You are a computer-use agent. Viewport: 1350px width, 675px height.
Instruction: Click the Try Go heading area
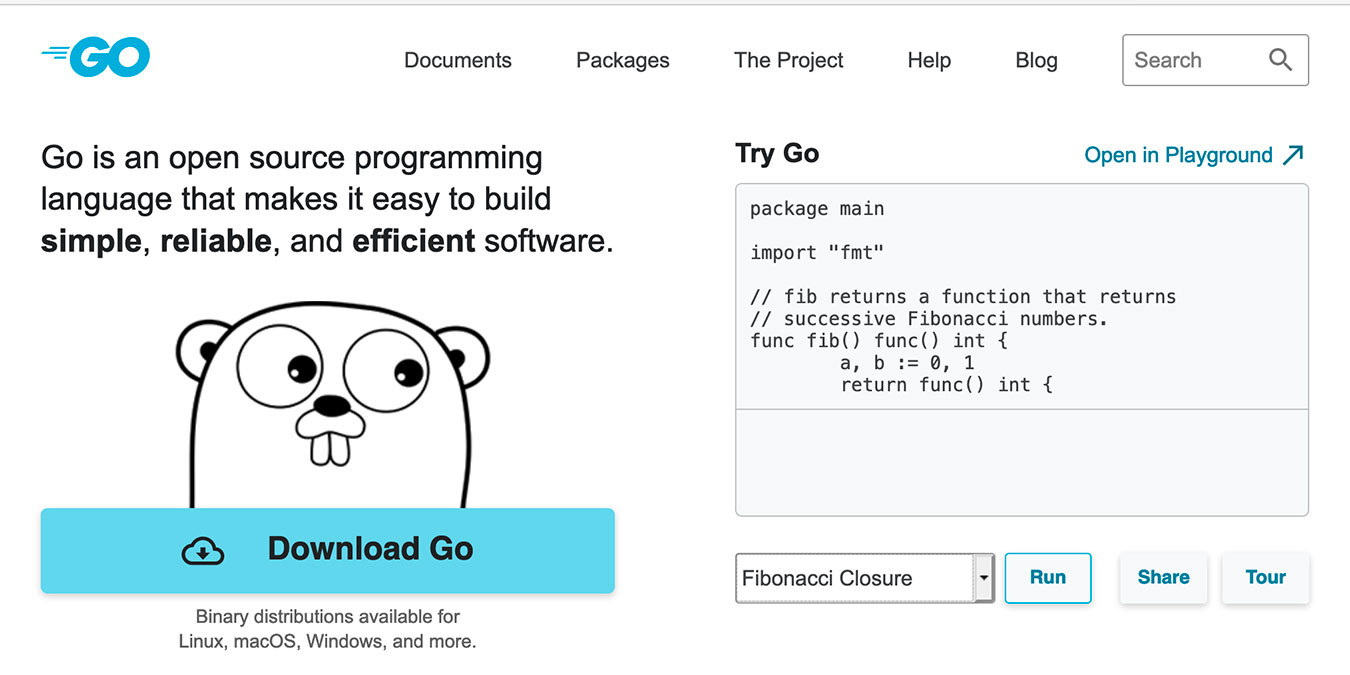click(x=778, y=153)
